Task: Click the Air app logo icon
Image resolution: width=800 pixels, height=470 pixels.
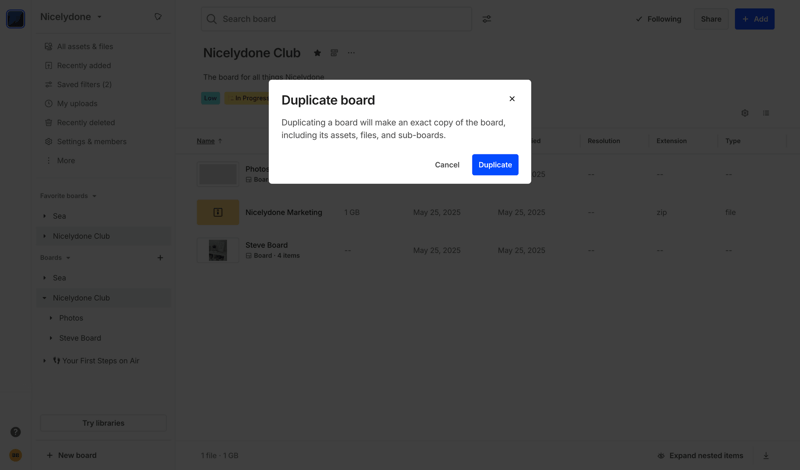Action: point(15,19)
